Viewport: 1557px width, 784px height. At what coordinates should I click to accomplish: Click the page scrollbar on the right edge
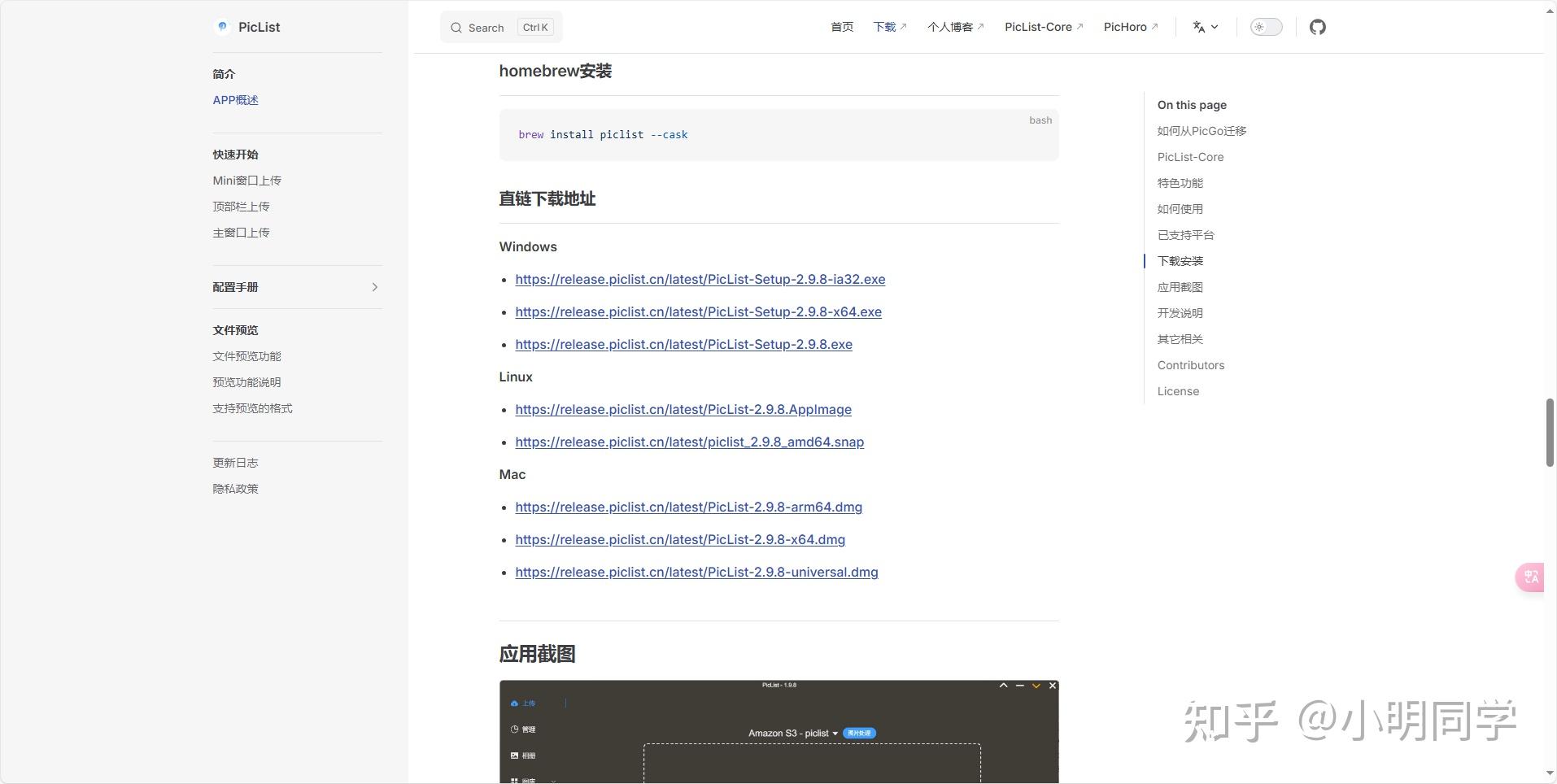(x=1550, y=431)
